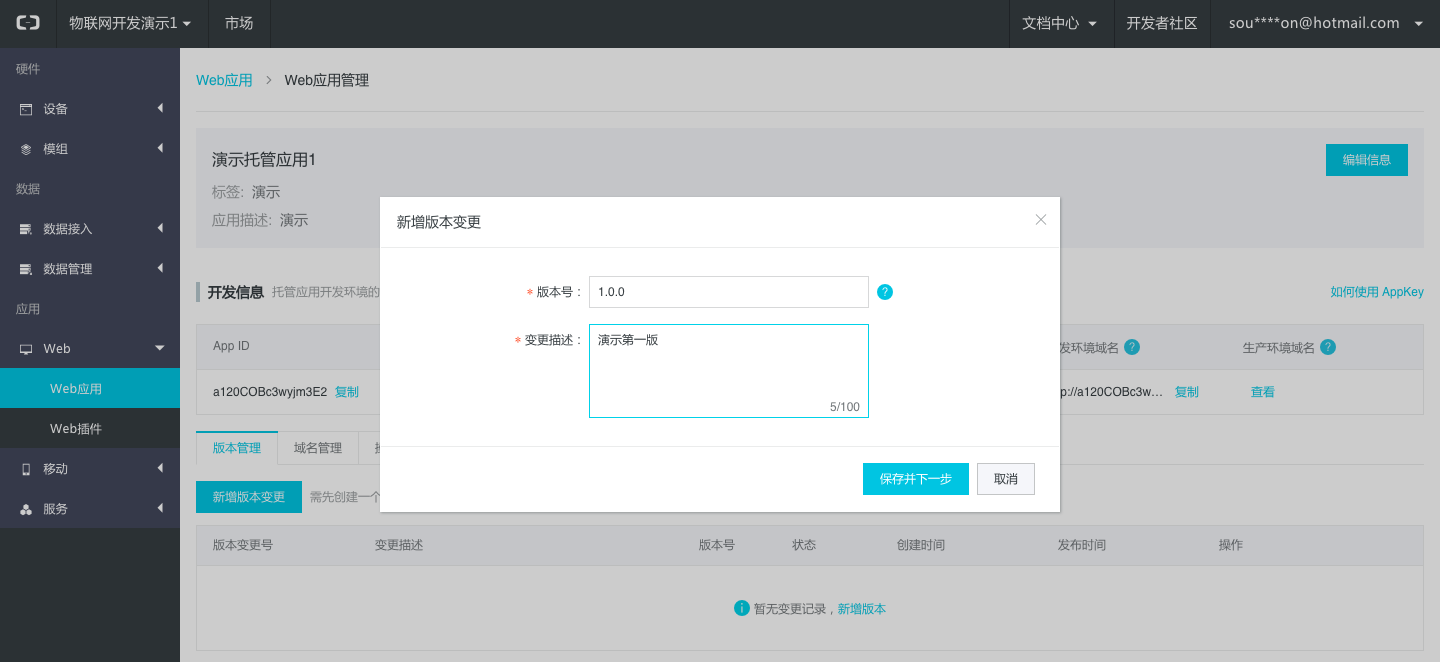Click help icon next to 生产环境域名
Screen dimensions: 1440x662
click(x=1328, y=347)
